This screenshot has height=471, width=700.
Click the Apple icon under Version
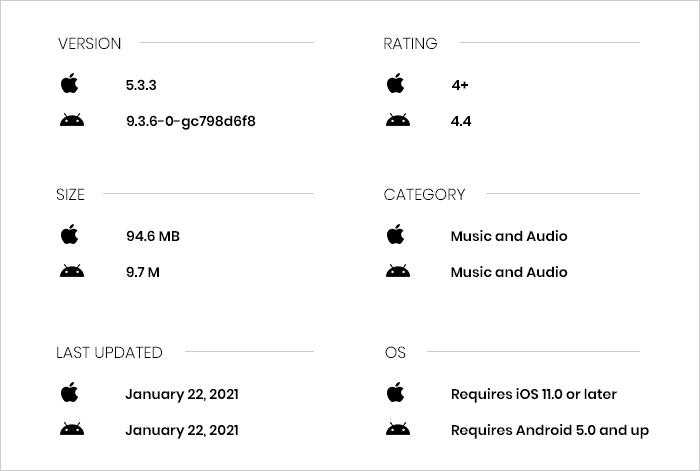pos(70,83)
